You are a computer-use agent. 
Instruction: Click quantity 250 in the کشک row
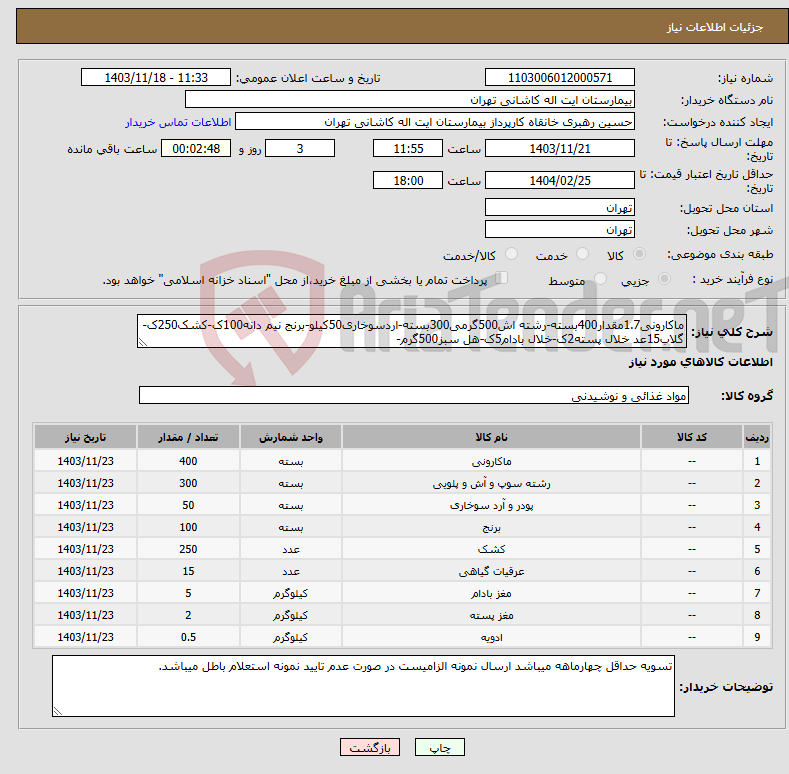point(188,549)
